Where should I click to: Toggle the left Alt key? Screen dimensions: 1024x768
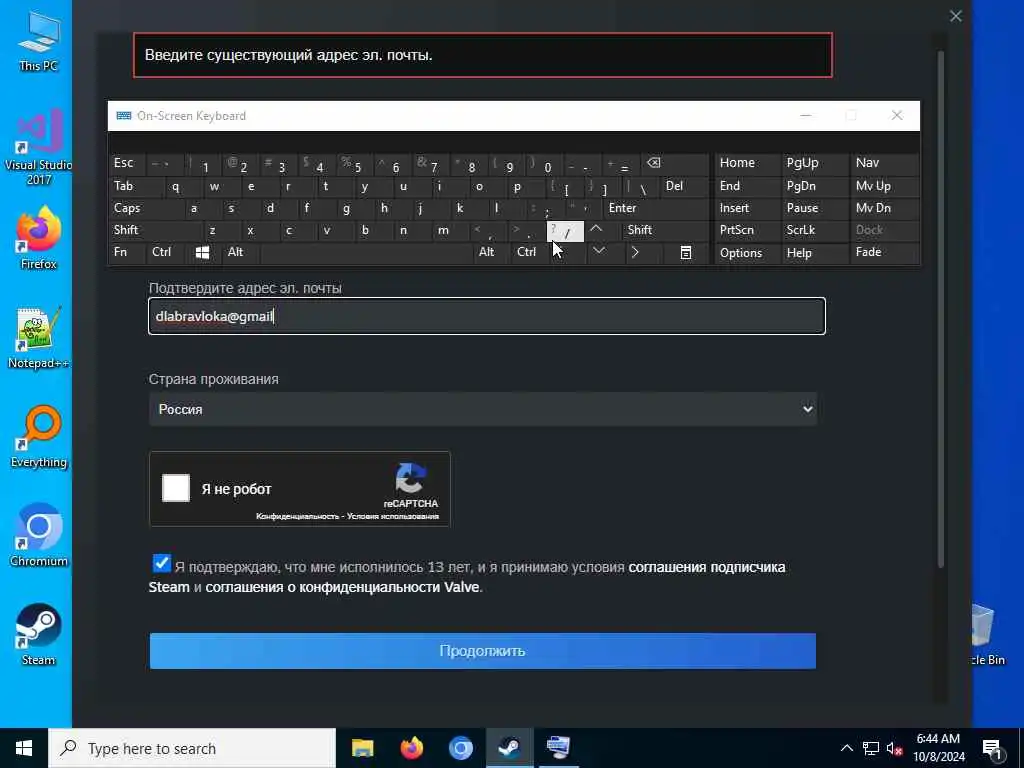[x=240, y=253]
